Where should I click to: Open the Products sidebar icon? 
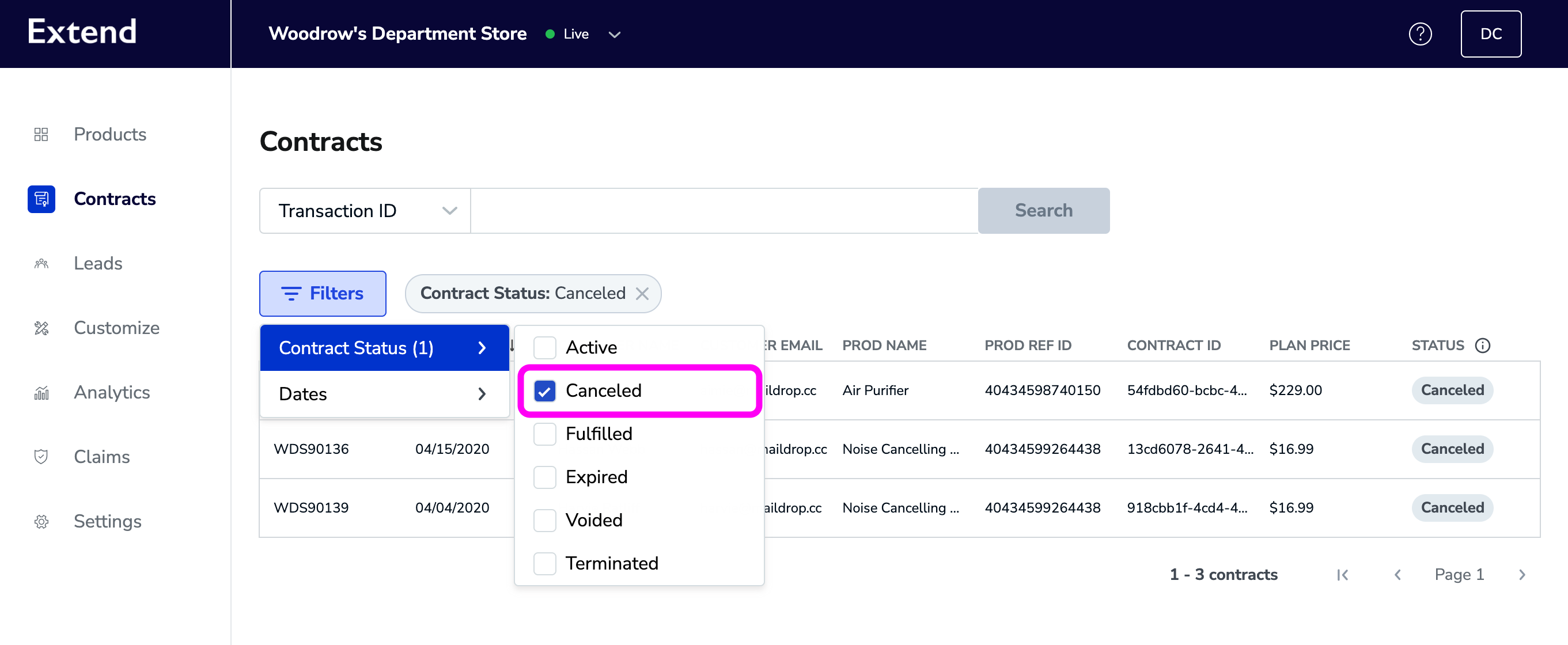41,135
